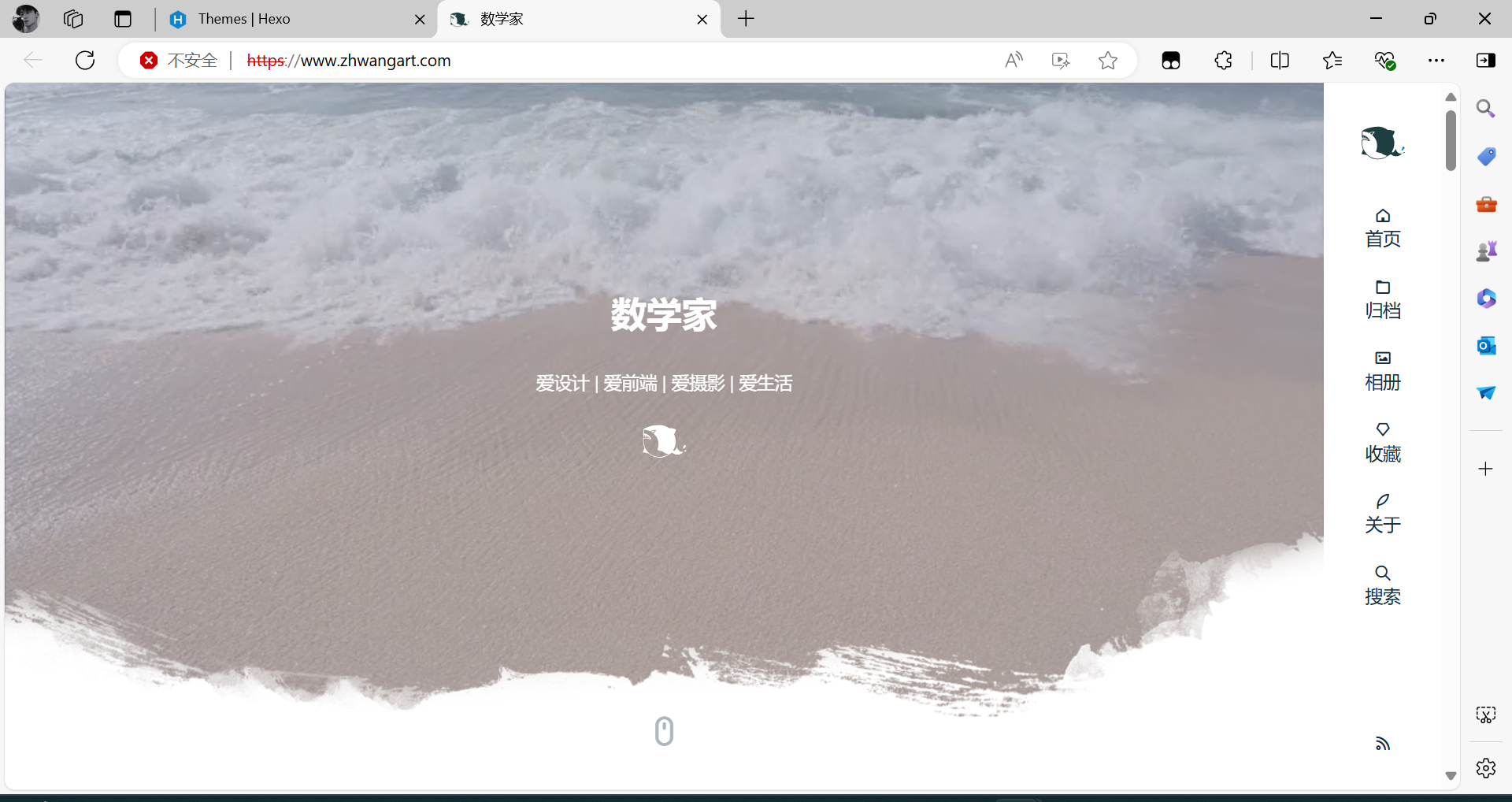The height and width of the screenshot is (802, 1512).
Task: Open the Settings and more menu
Action: point(1436,61)
